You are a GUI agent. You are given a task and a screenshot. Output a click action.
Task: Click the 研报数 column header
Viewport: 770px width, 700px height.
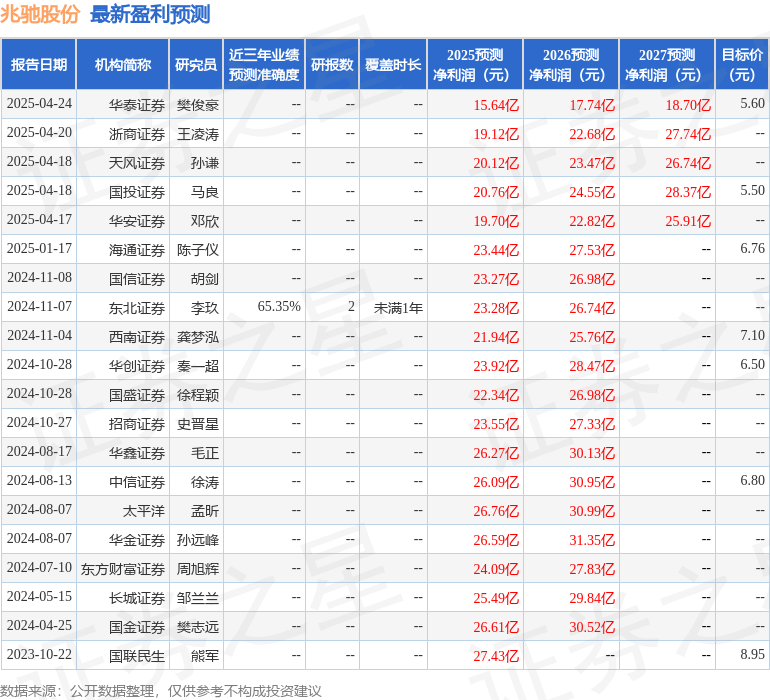point(332,65)
